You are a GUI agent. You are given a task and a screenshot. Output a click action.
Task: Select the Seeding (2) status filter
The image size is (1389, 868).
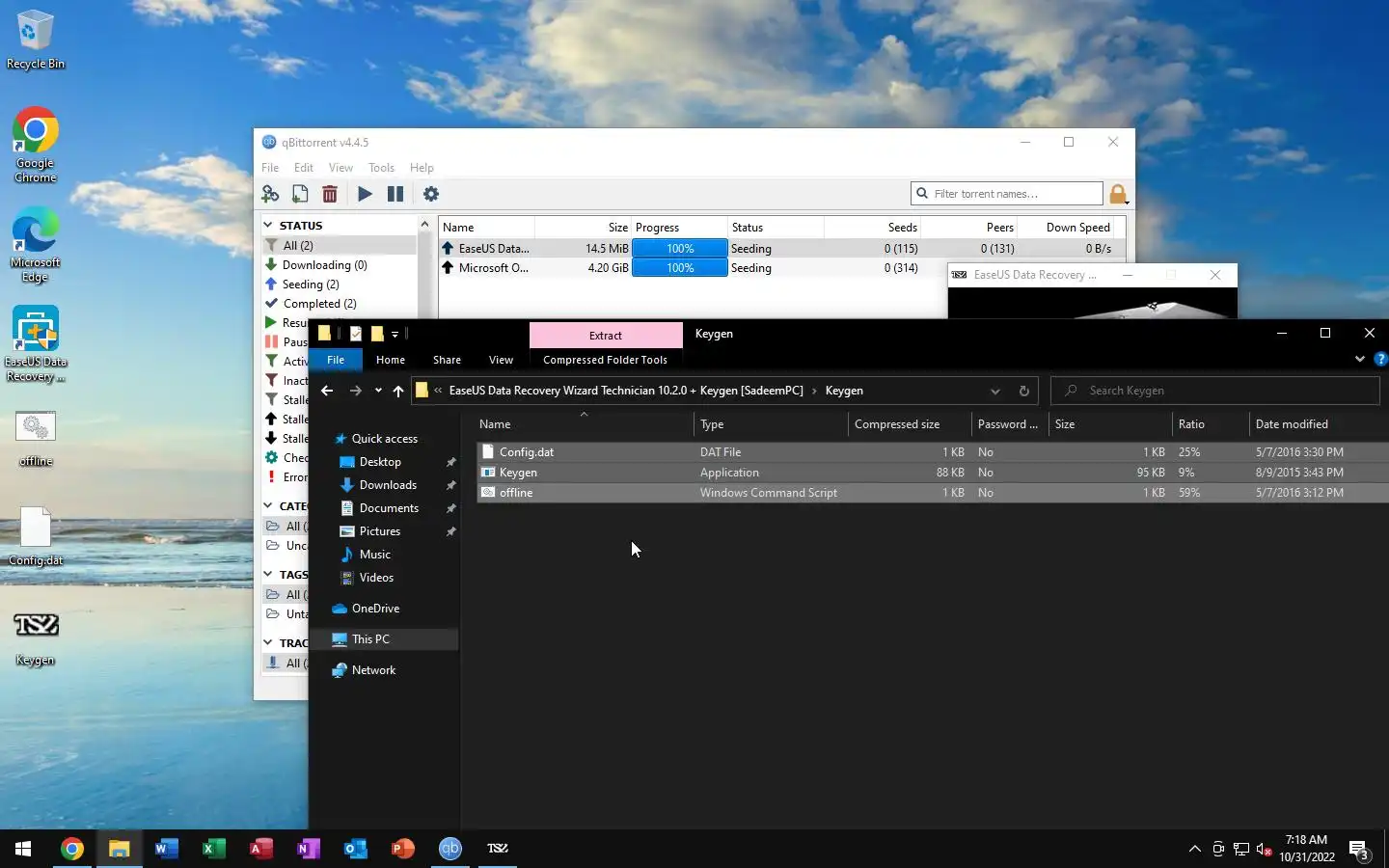tap(340, 285)
